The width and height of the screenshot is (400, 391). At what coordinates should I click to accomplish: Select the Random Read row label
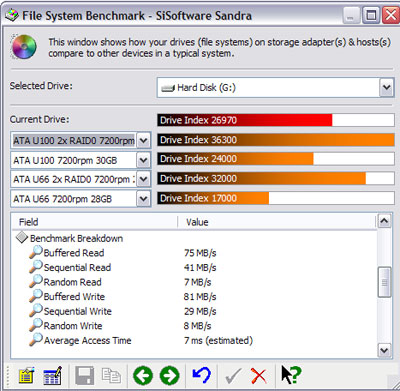tap(73, 282)
